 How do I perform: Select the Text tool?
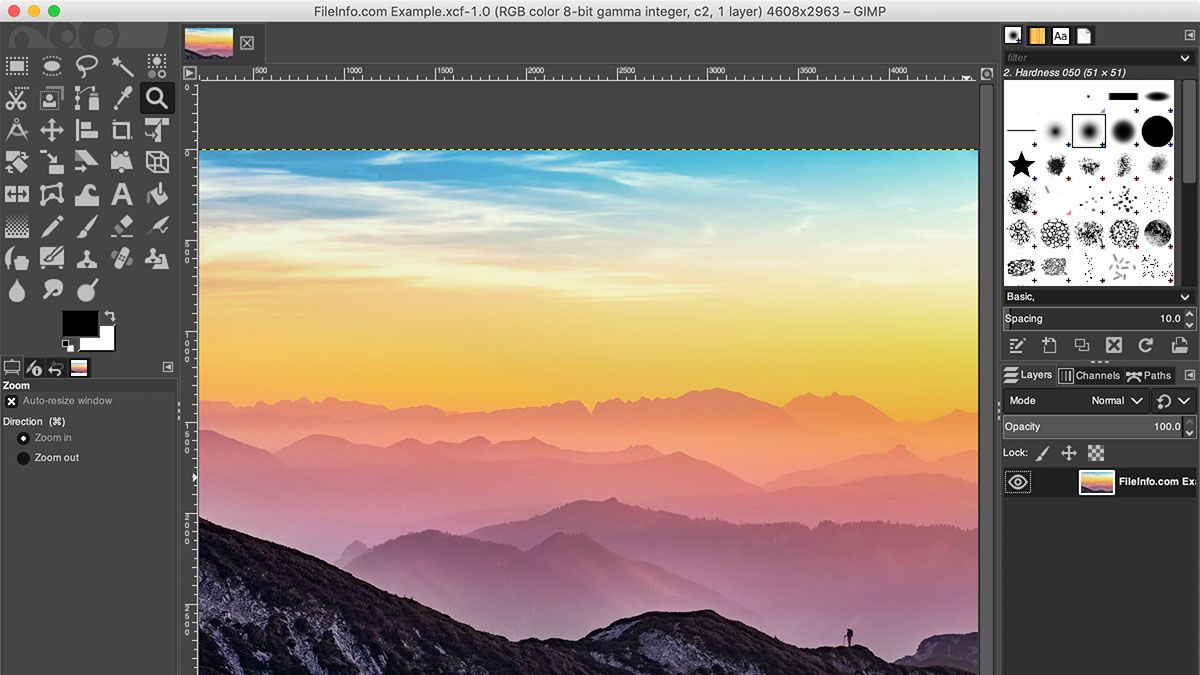[x=122, y=194]
